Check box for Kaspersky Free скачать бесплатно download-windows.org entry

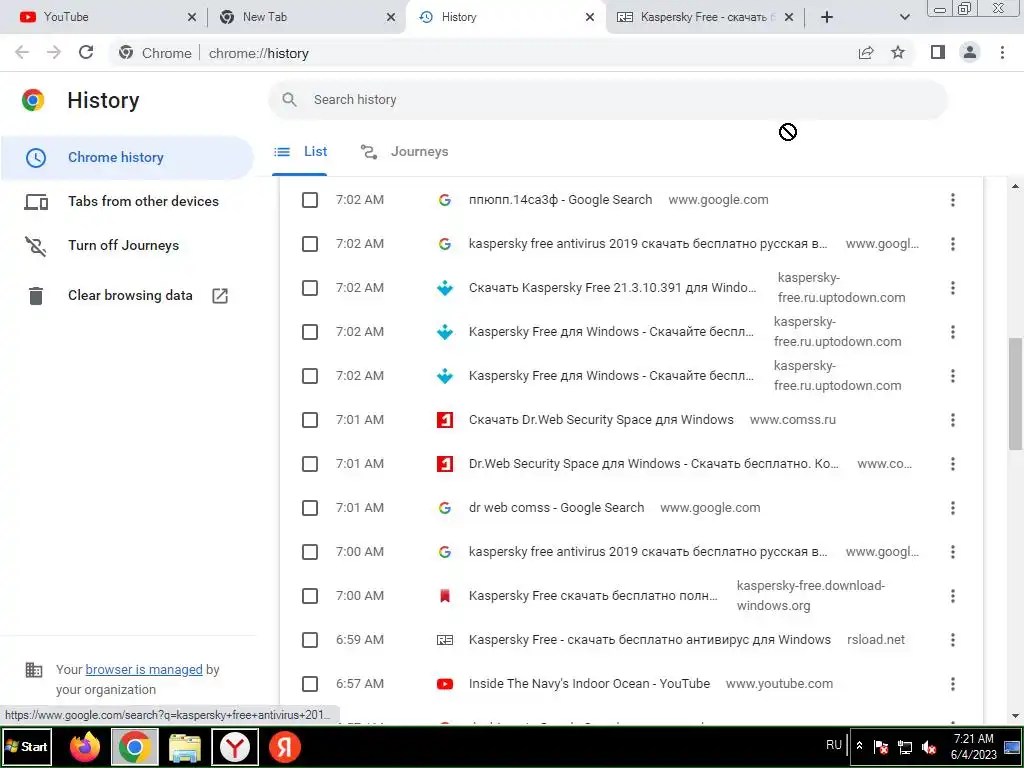click(x=310, y=596)
